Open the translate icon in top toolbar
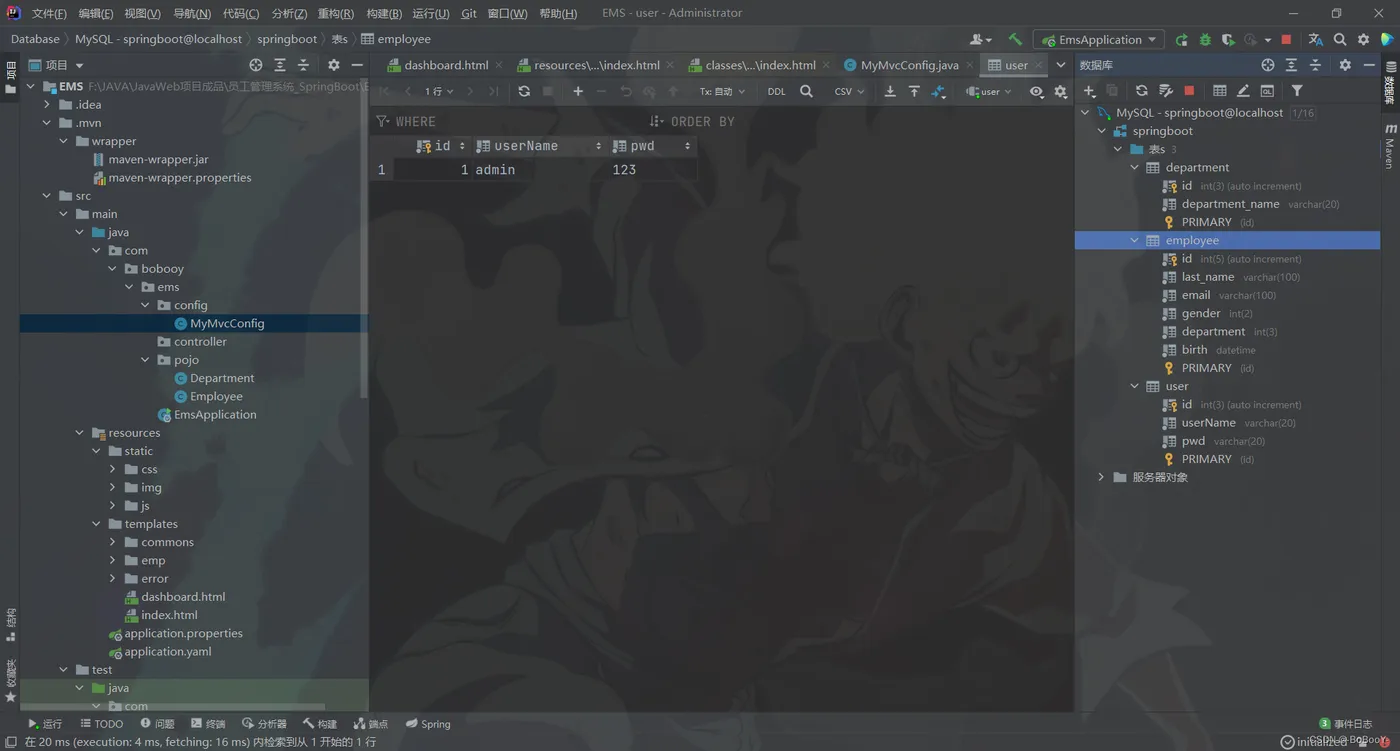This screenshot has height=751, width=1400. 1315,40
